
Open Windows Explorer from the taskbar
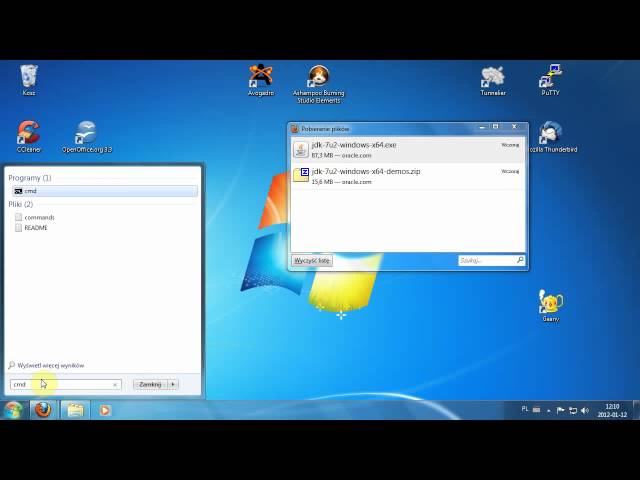(75, 410)
